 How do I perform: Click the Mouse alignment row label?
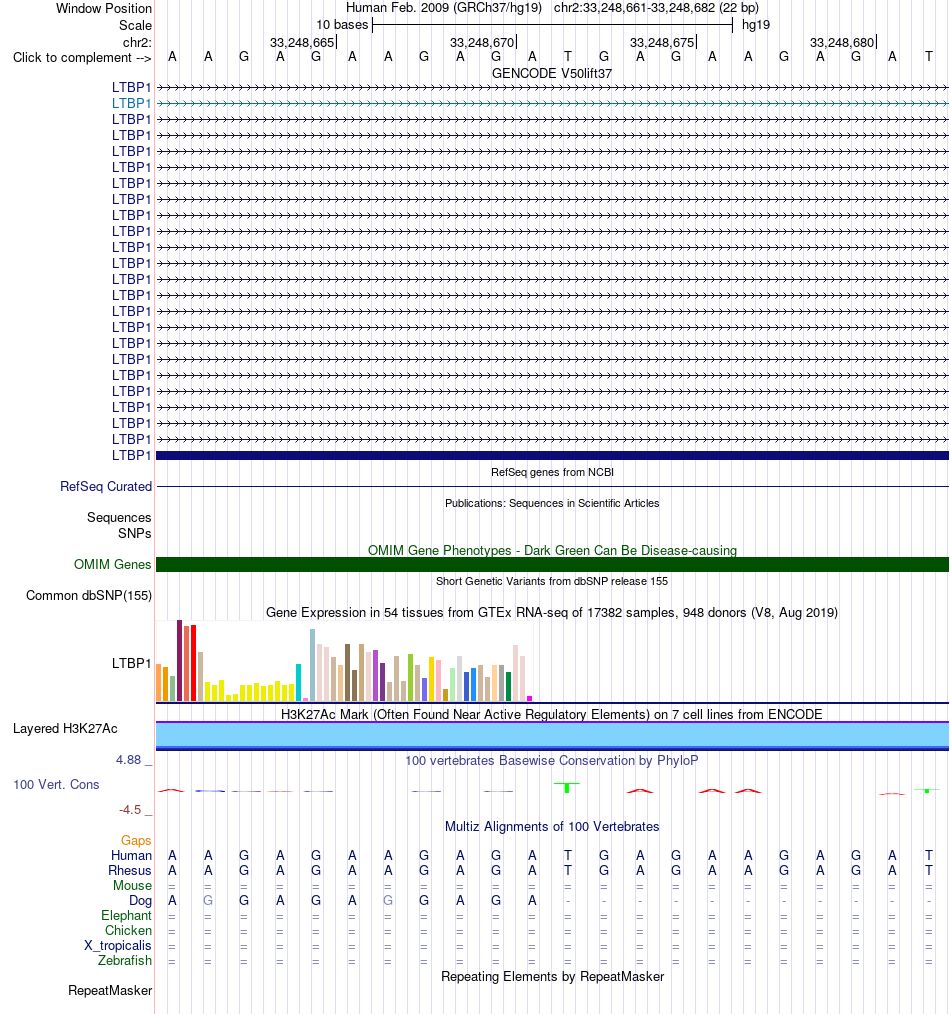click(x=133, y=885)
